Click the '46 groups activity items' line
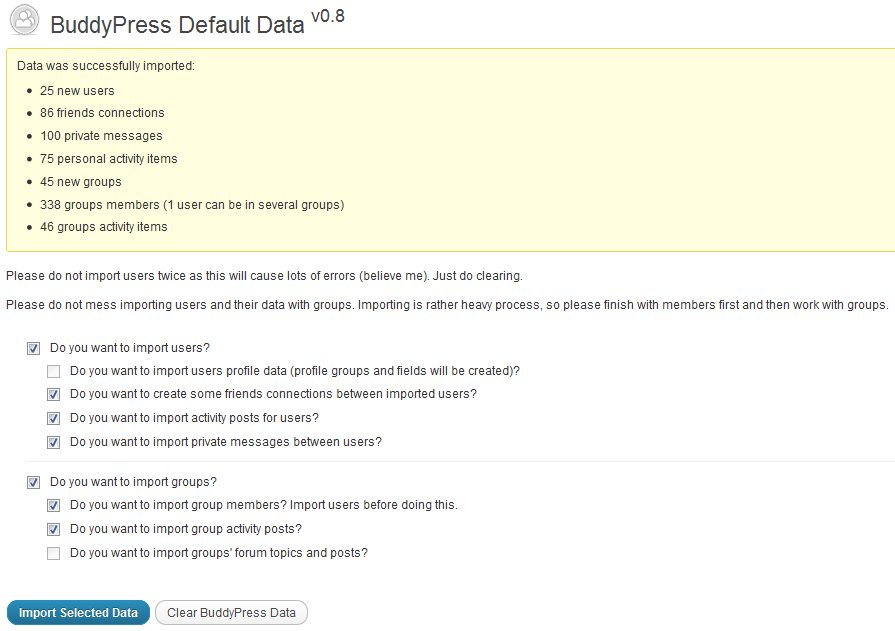This screenshot has width=895, height=631. 104,227
